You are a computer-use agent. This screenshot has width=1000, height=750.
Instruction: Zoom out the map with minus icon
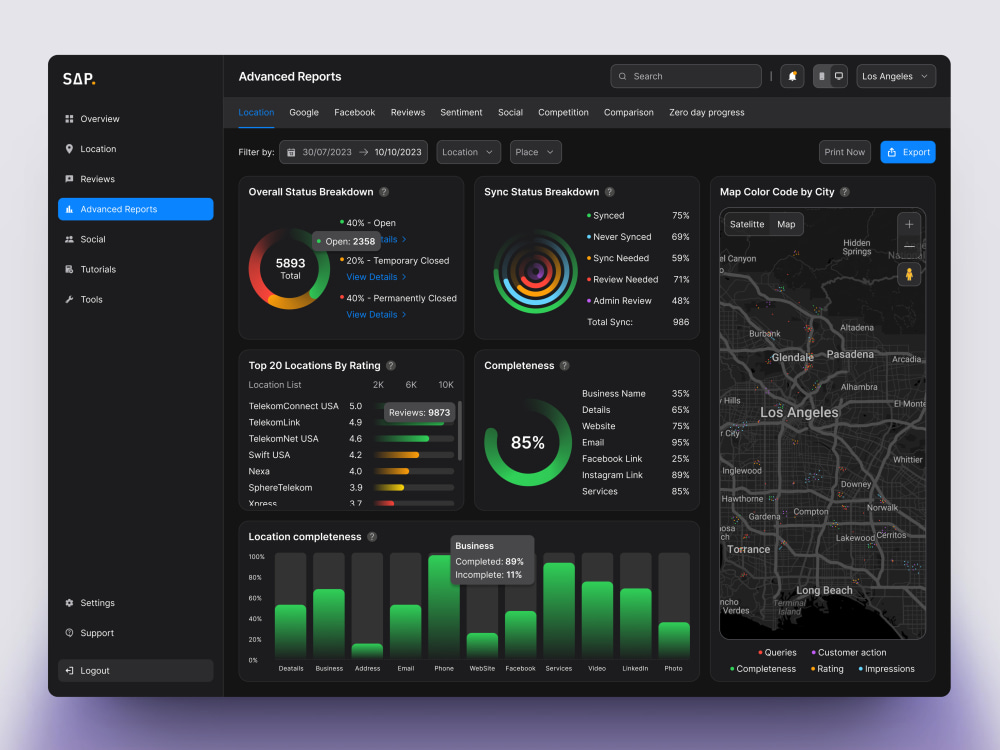pos(909,246)
